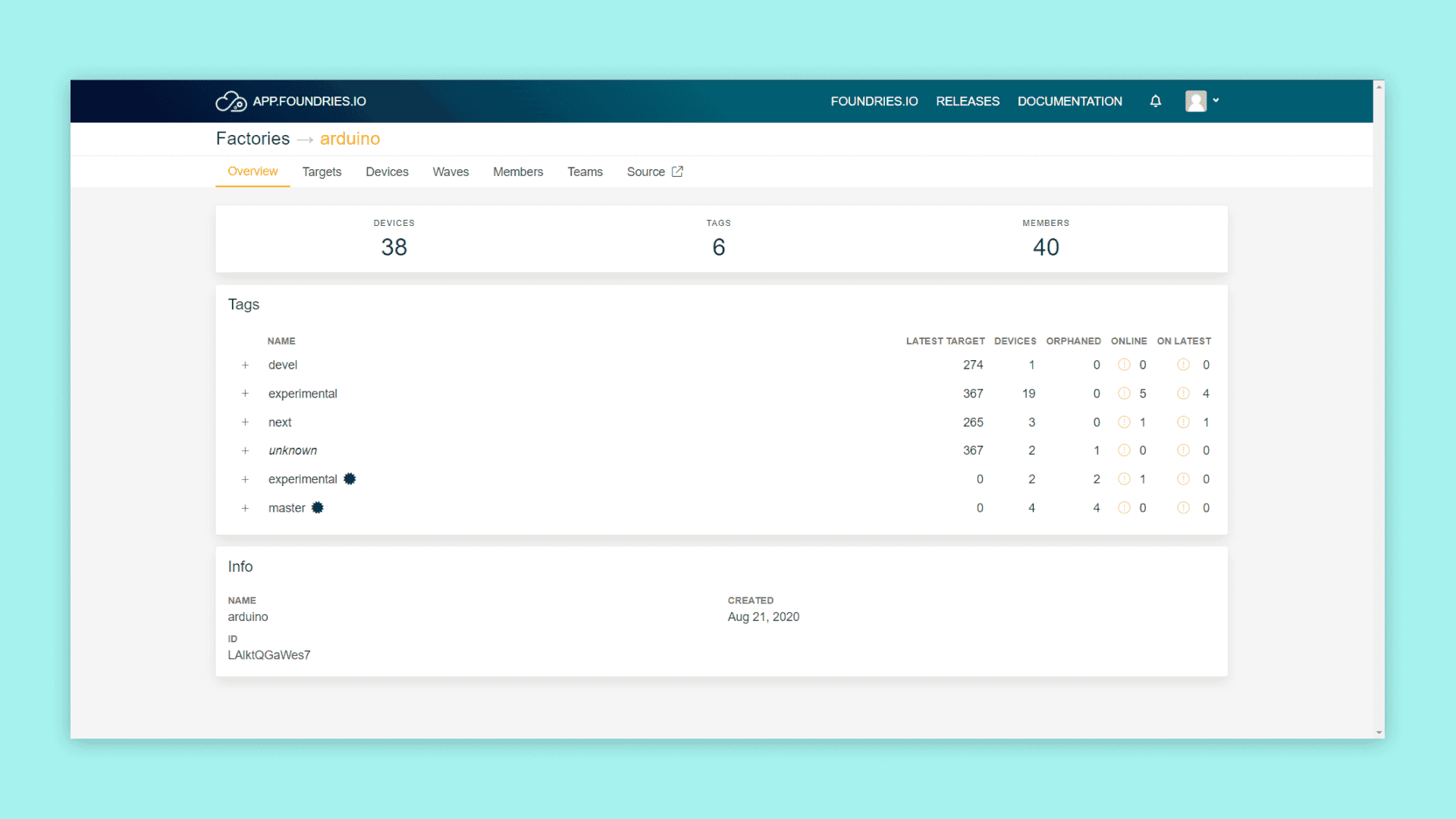This screenshot has height=819, width=1456.
Task: Switch to the Targets tab
Action: coord(322,172)
